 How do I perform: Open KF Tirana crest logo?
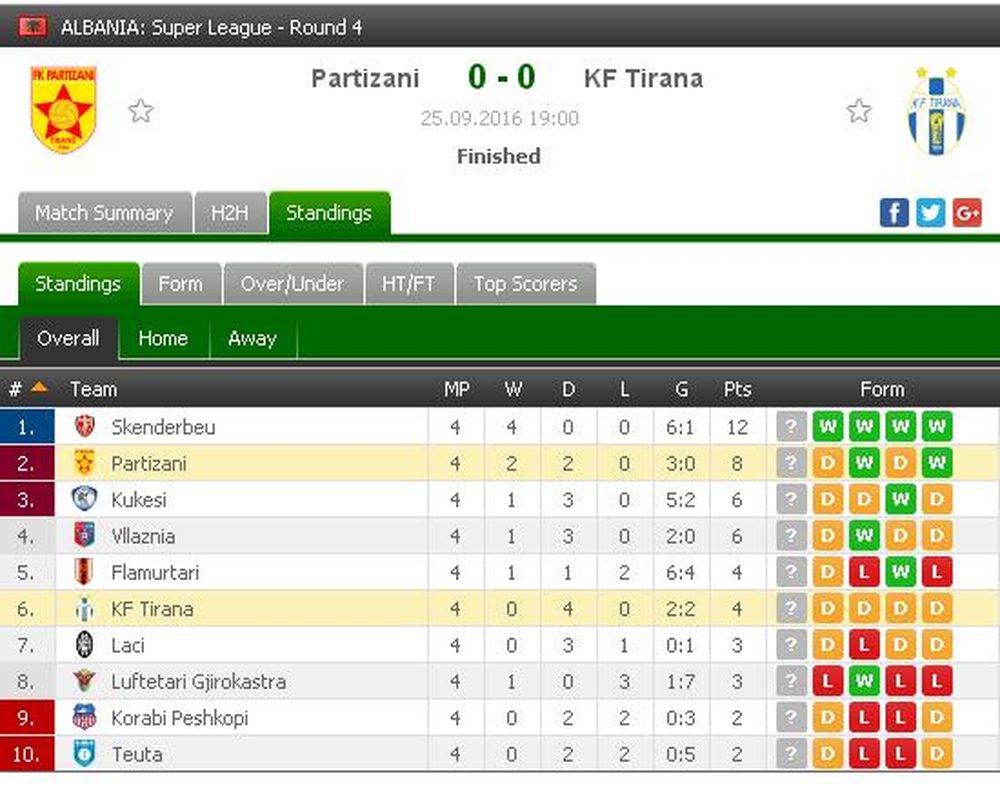[936, 110]
